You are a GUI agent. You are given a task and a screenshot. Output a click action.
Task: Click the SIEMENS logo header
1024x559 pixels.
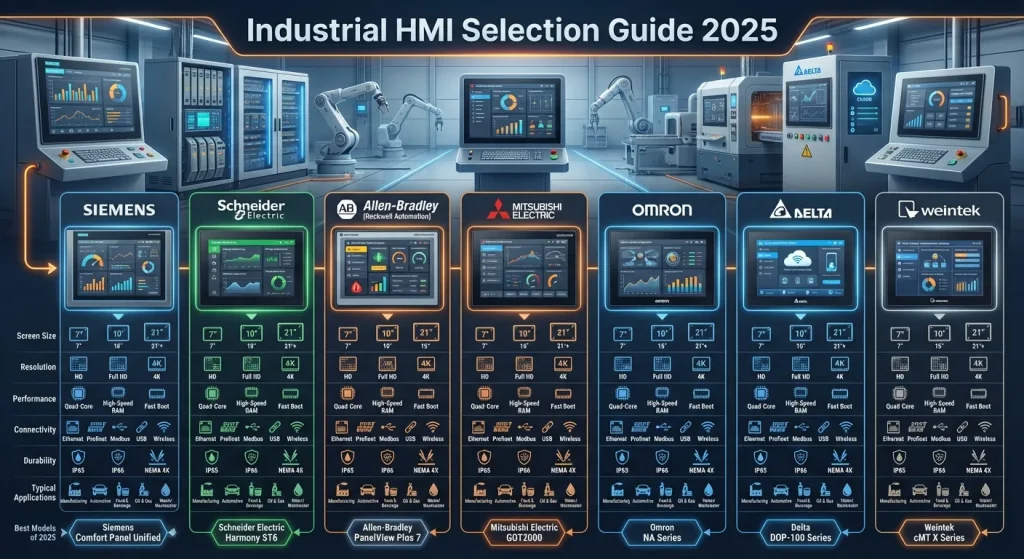point(119,210)
